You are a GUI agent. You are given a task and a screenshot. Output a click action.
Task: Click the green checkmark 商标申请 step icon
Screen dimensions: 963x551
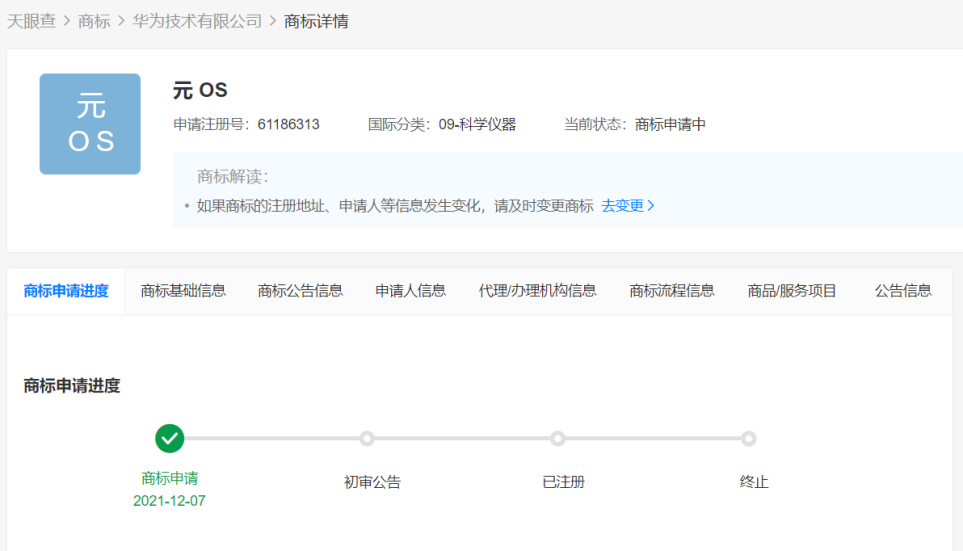170,439
